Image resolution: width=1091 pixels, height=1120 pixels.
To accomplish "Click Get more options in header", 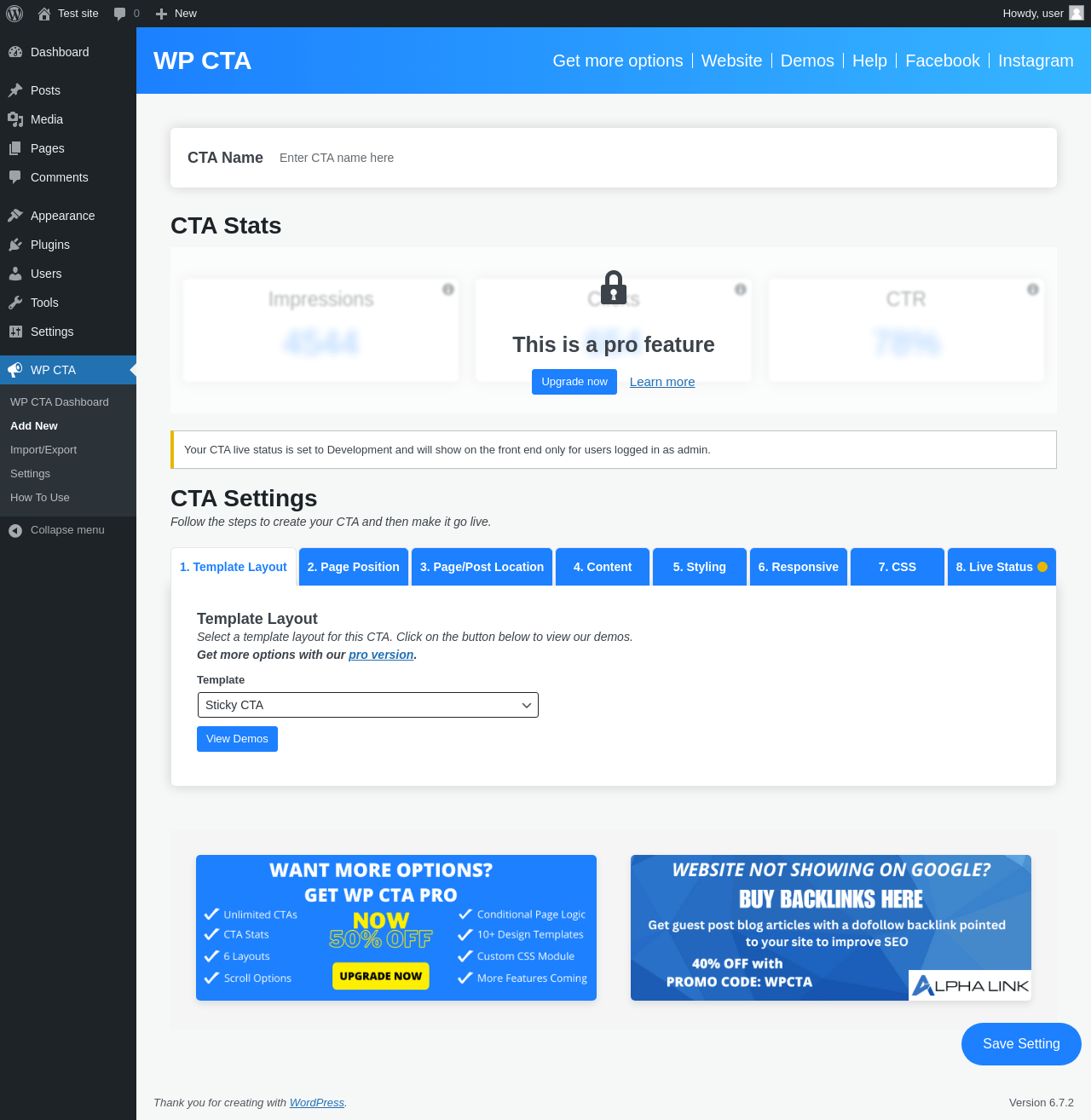I will point(618,61).
